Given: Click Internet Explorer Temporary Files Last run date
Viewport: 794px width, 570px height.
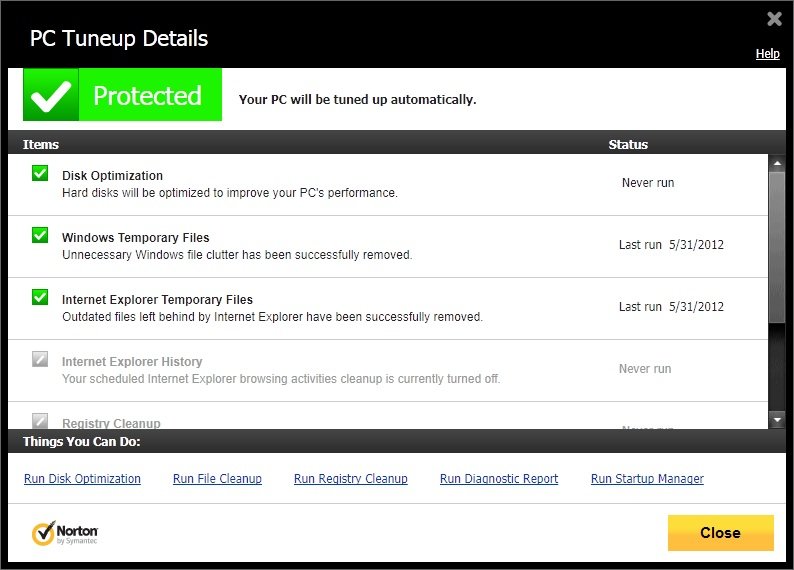Looking at the screenshot, I should (x=671, y=307).
